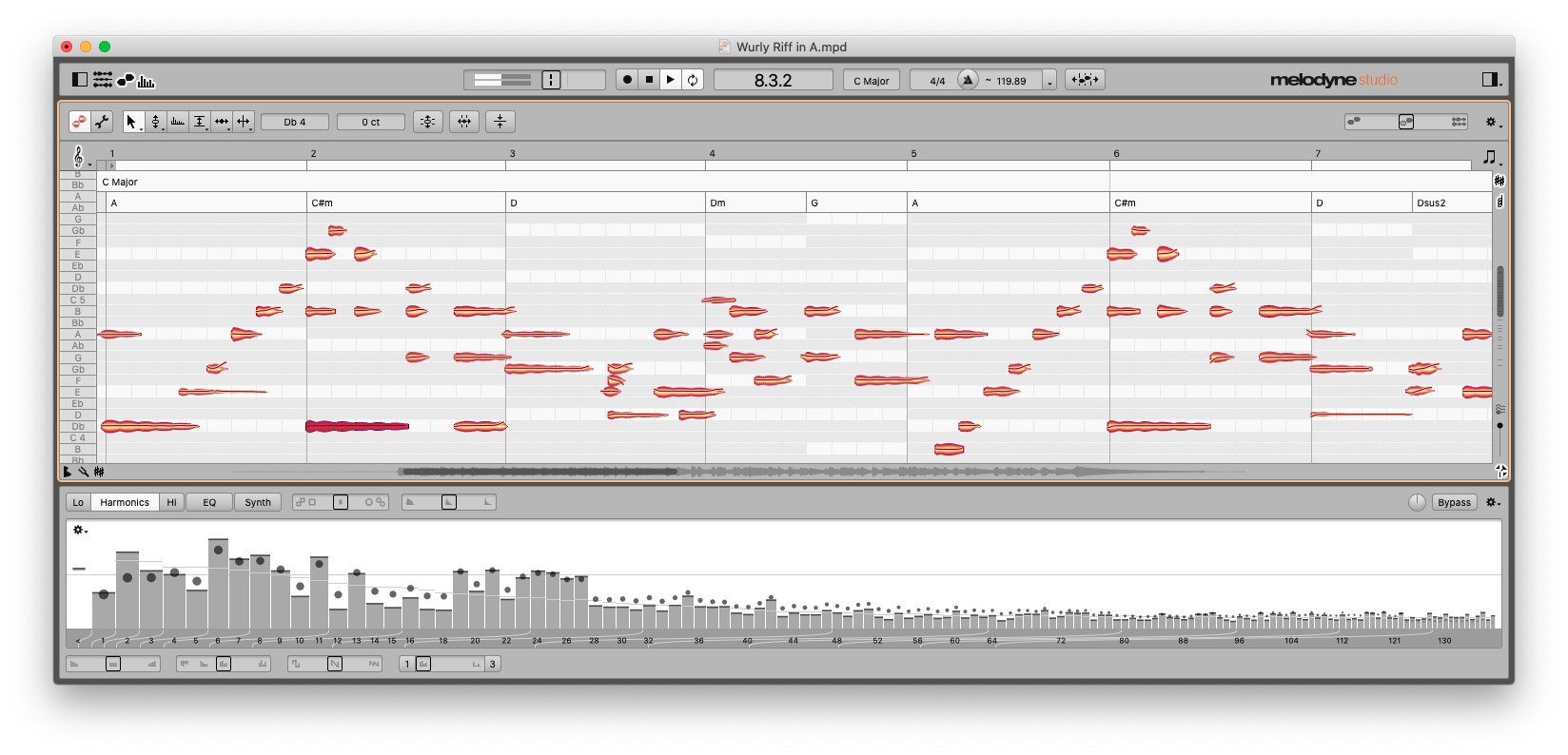Select the Main arrow tool
The width and height of the screenshot is (1568, 755).
tap(131, 122)
